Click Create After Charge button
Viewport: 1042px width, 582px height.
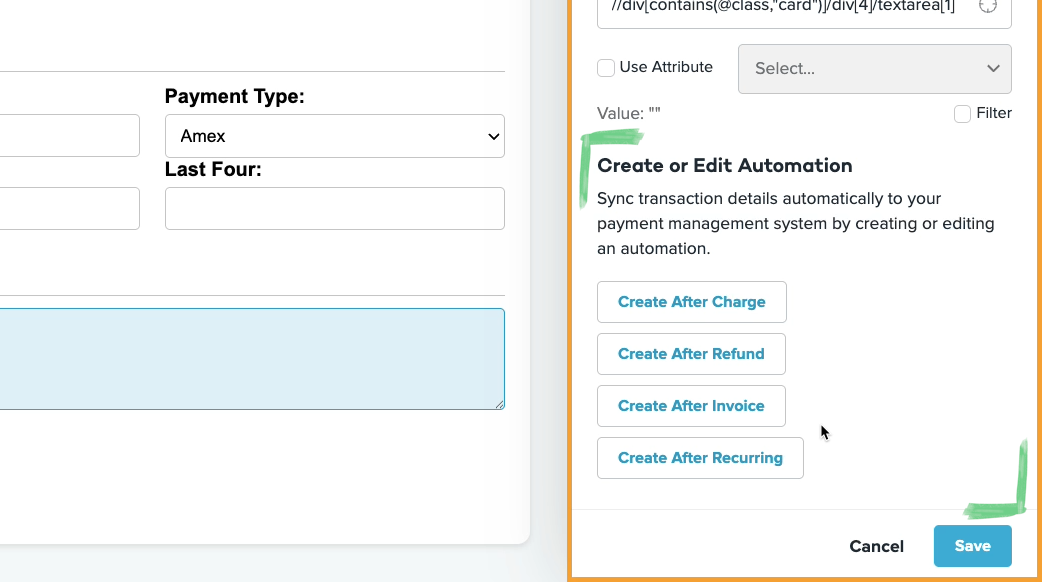click(x=692, y=302)
